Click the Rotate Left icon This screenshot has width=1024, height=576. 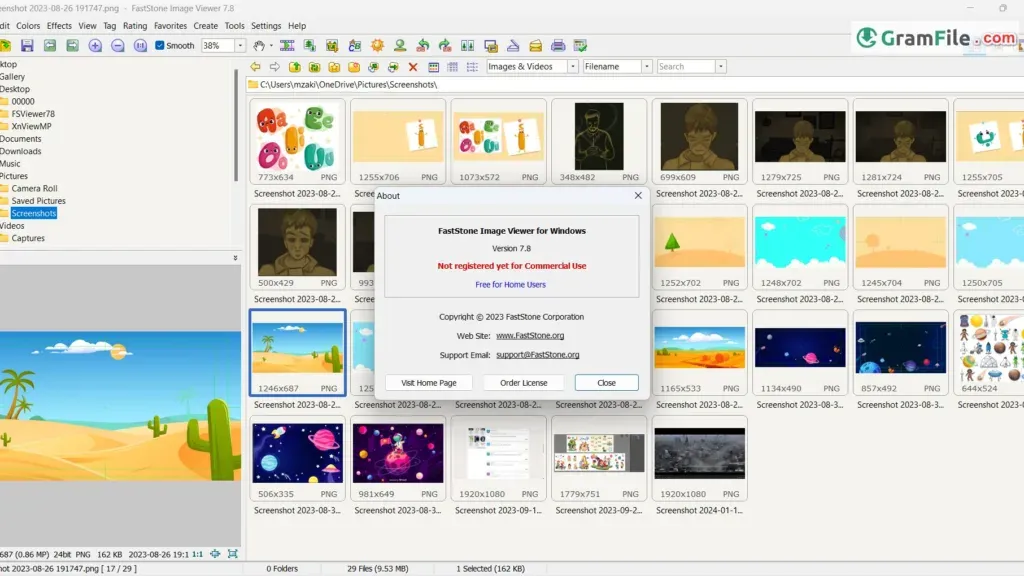[x=423, y=46]
